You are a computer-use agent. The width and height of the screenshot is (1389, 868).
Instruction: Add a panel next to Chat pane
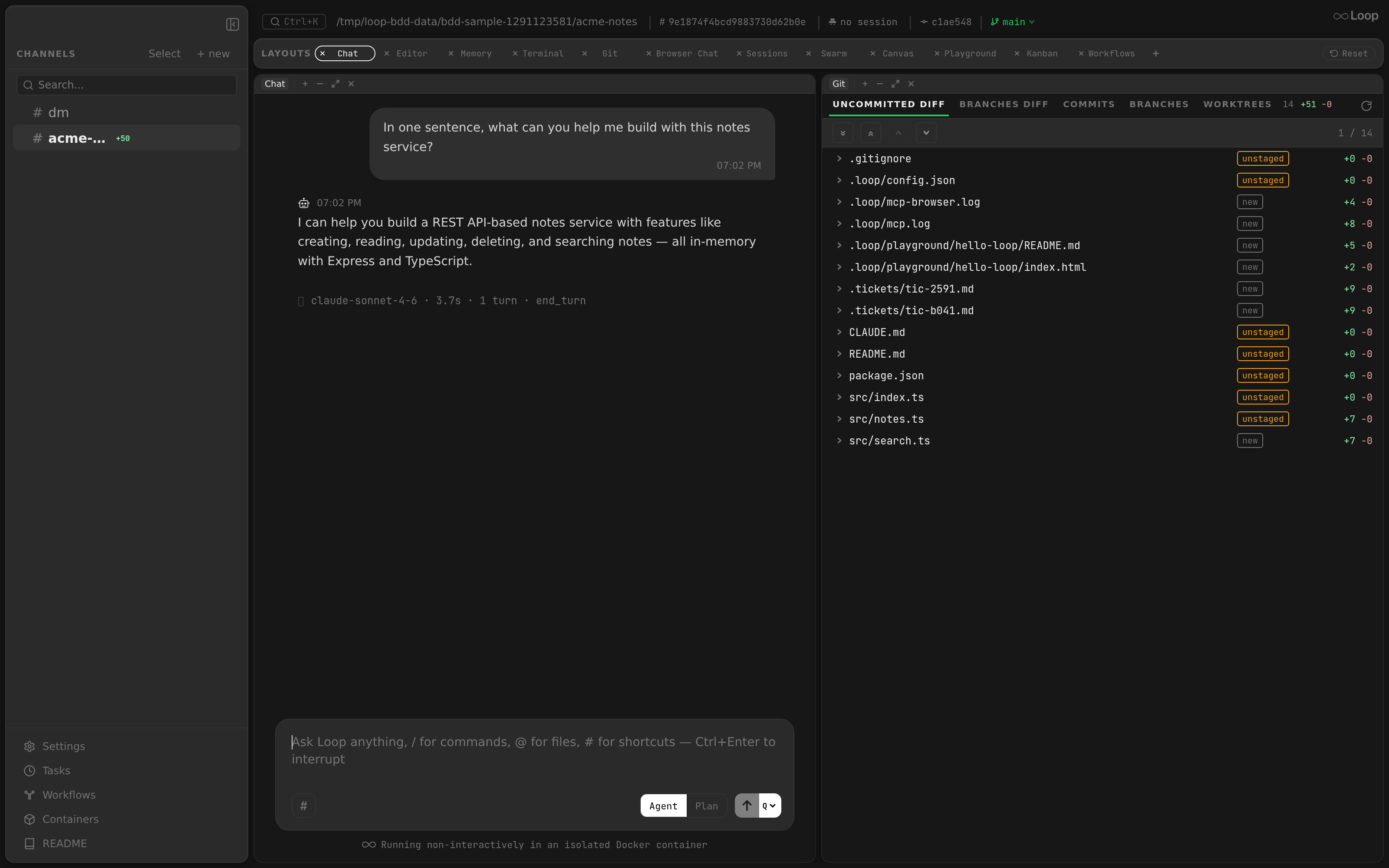305,84
